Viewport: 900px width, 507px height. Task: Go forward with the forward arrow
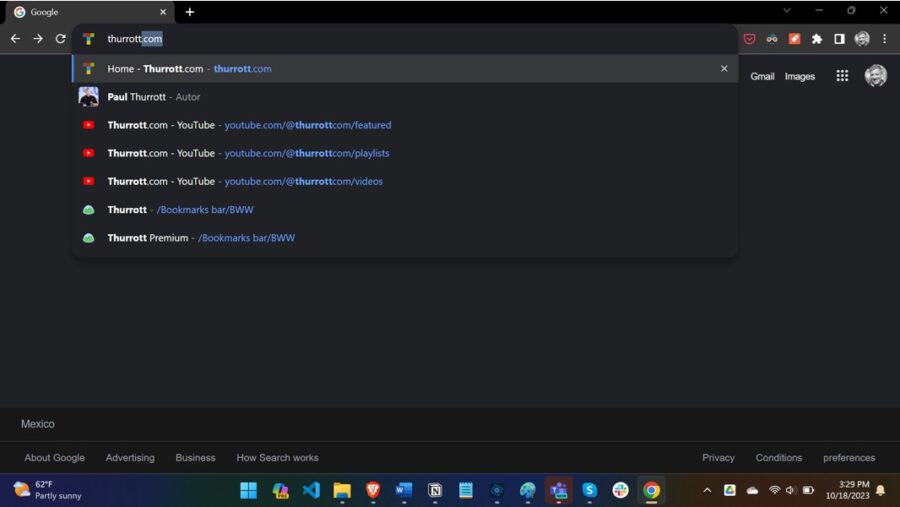click(38, 38)
